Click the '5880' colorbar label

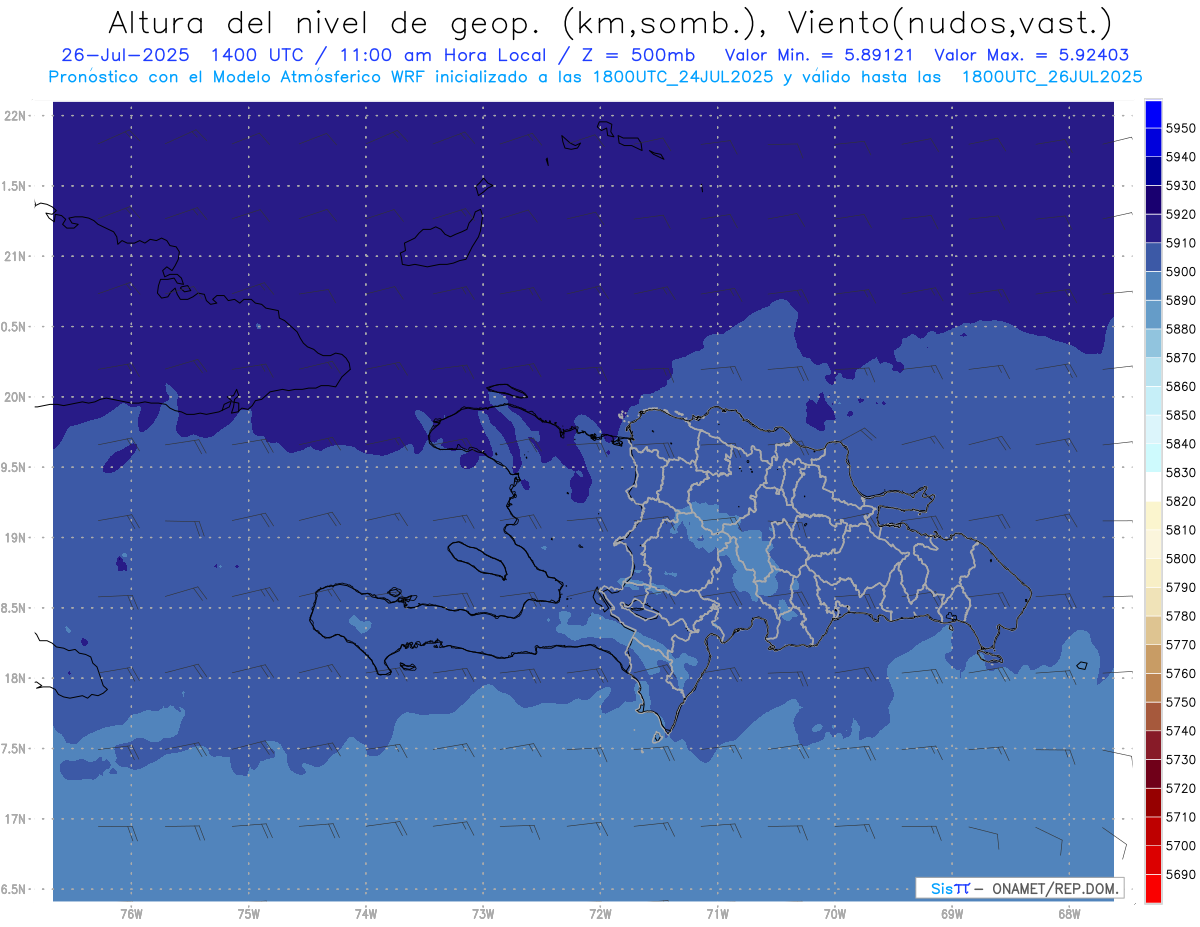[1180, 329]
